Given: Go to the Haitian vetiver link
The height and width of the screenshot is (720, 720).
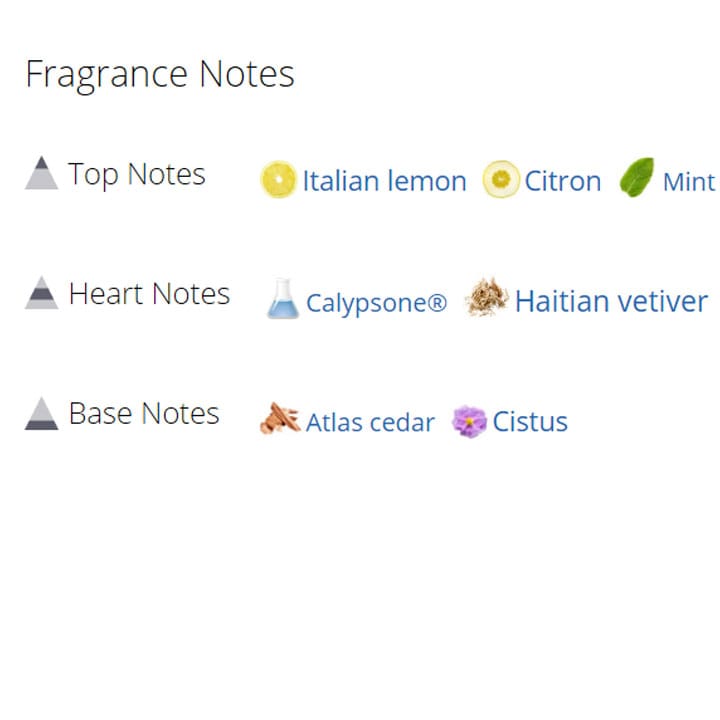Looking at the screenshot, I should pos(611,301).
